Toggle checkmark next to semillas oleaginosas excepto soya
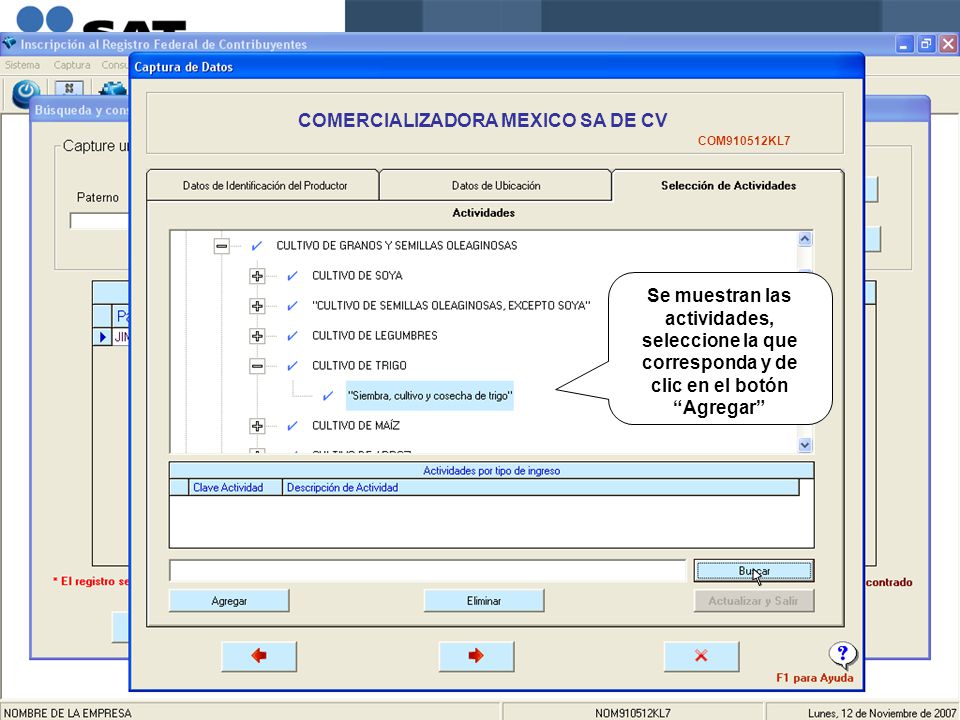The height and width of the screenshot is (720, 960). point(292,306)
